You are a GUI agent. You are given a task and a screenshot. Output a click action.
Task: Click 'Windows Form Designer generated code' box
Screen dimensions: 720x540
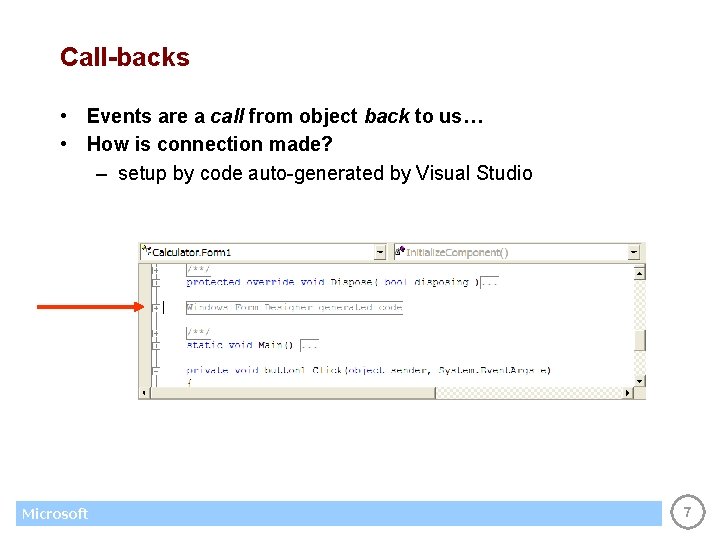coord(294,307)
